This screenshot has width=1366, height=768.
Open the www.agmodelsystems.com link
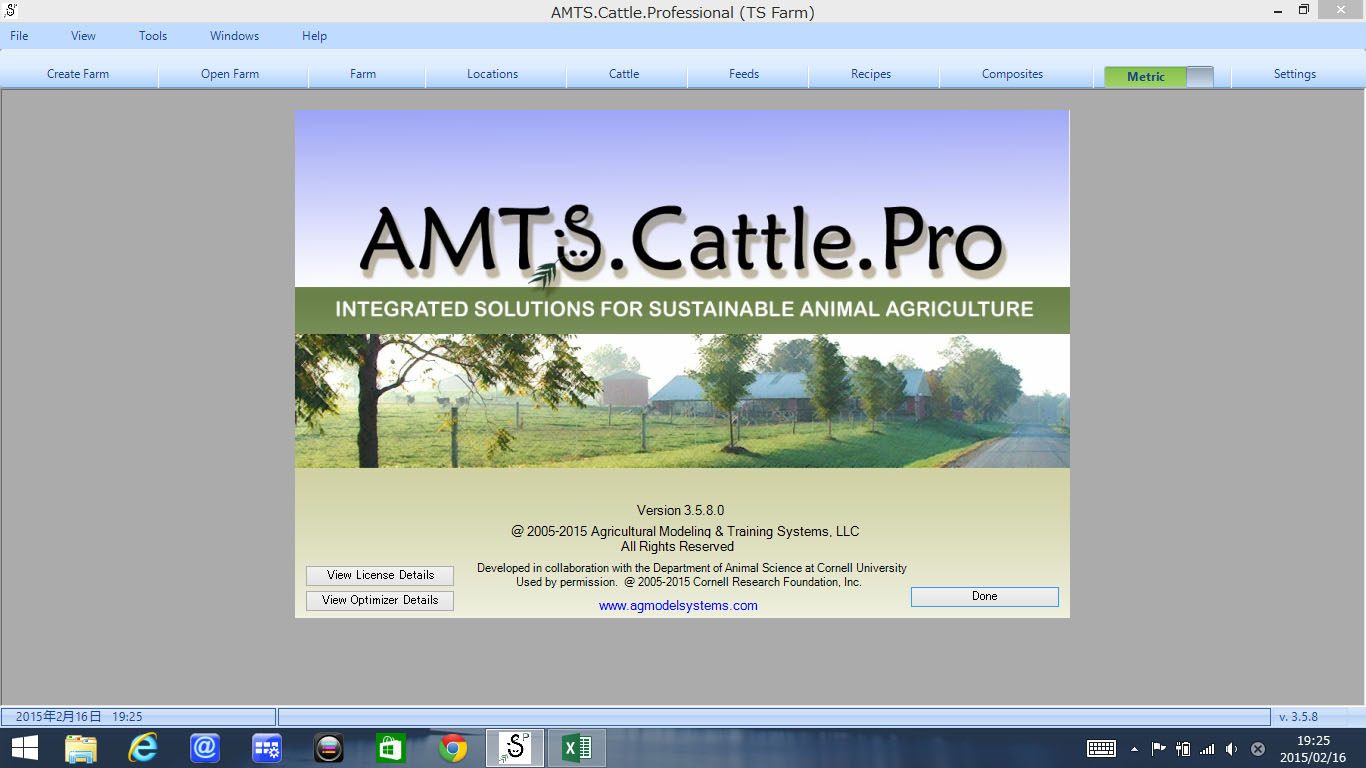coord(678,606)
